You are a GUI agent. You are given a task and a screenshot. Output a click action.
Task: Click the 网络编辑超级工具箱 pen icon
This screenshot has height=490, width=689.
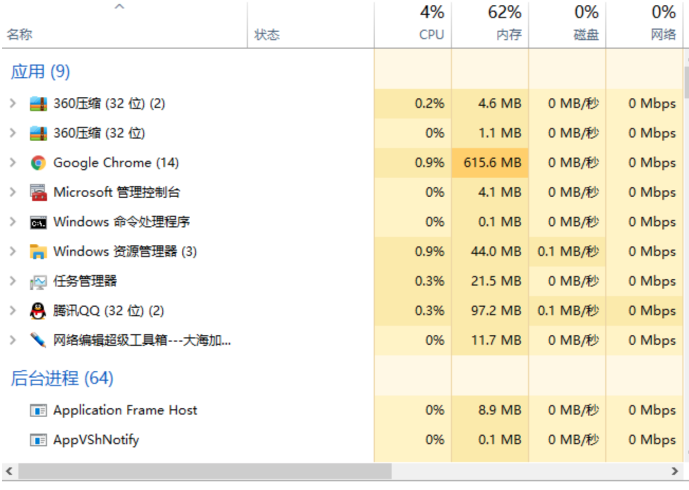coord(38,340)
